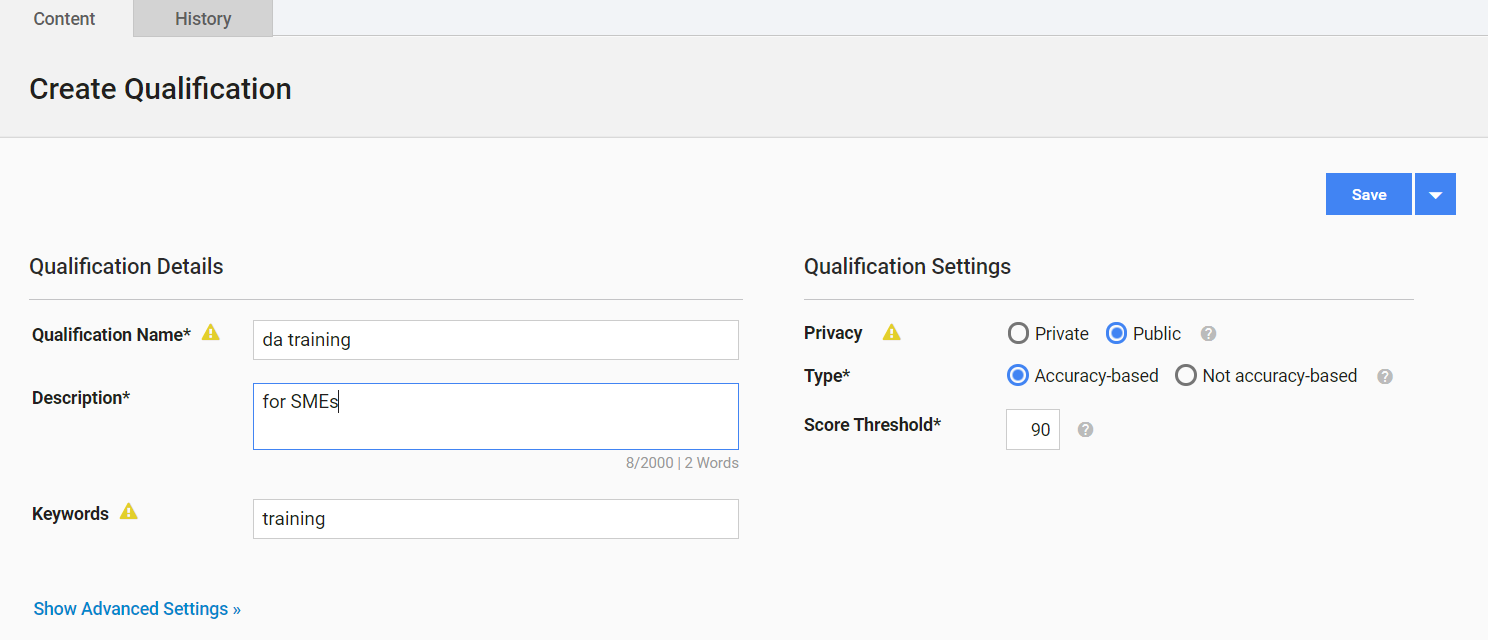The width and height of the screenshot is (1488, 640).
Task: Switch to the History tab
Action: (x=203, y=18)
